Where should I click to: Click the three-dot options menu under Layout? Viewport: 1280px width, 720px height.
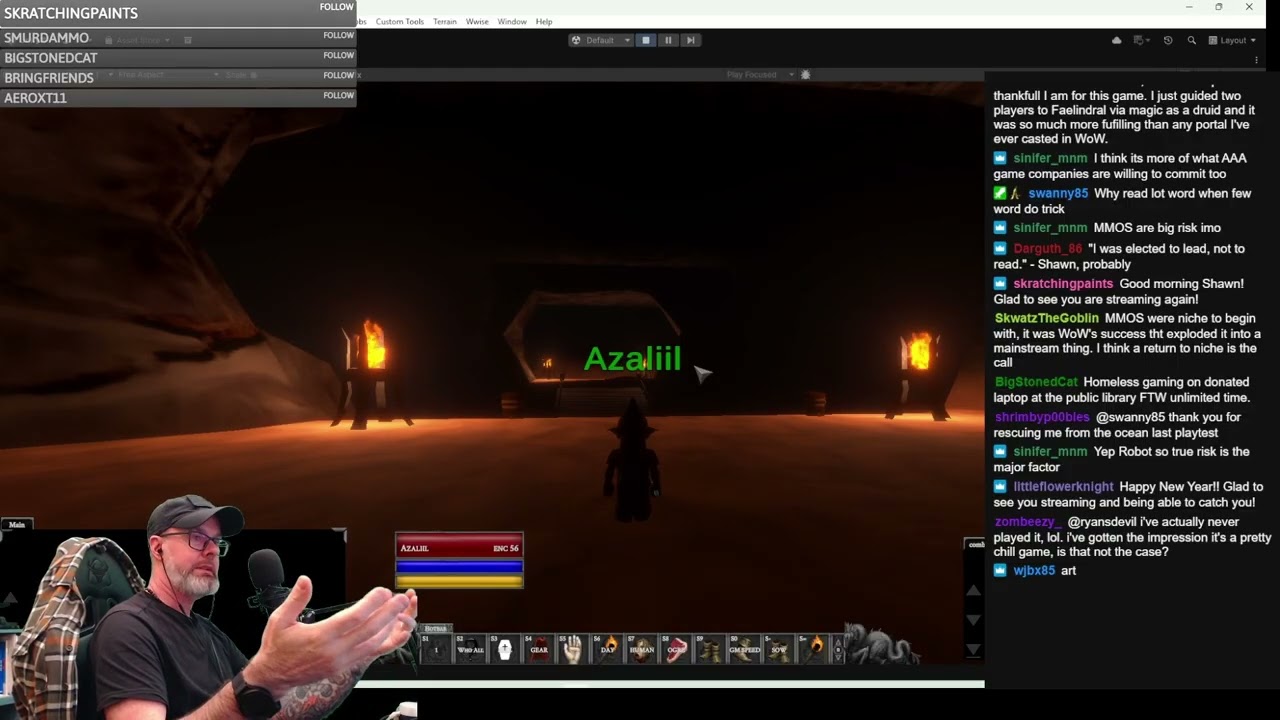click(1256, 60)
